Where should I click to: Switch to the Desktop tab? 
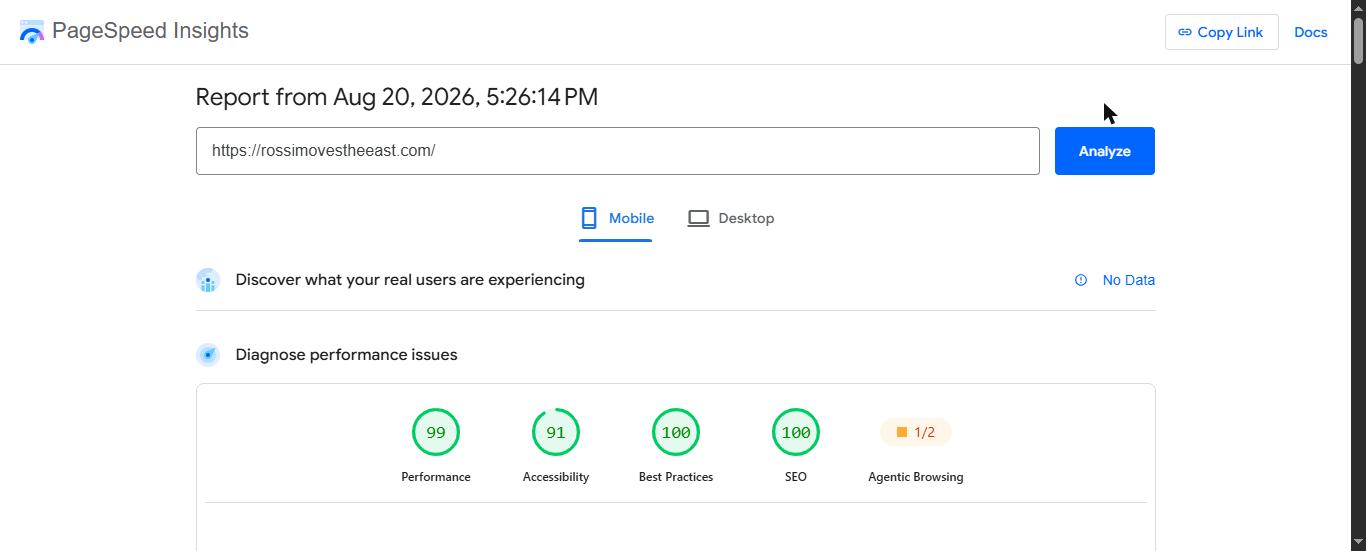click(x=731, y=218)
